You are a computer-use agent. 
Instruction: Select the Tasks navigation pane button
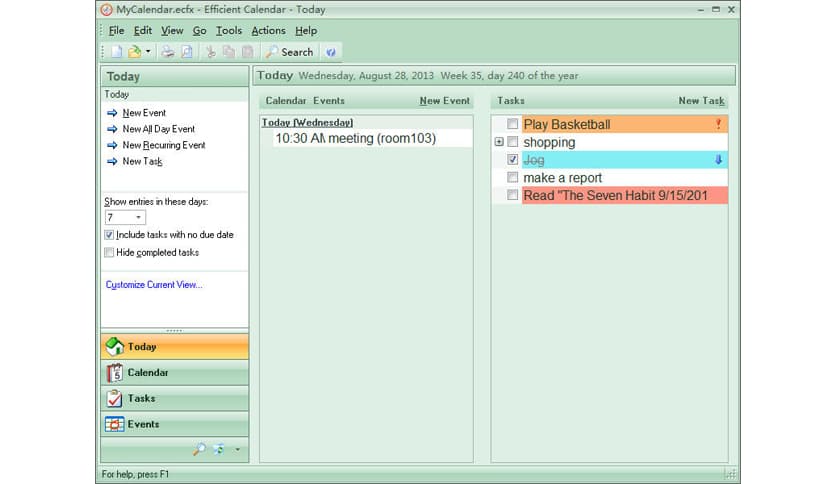point(174,398)
